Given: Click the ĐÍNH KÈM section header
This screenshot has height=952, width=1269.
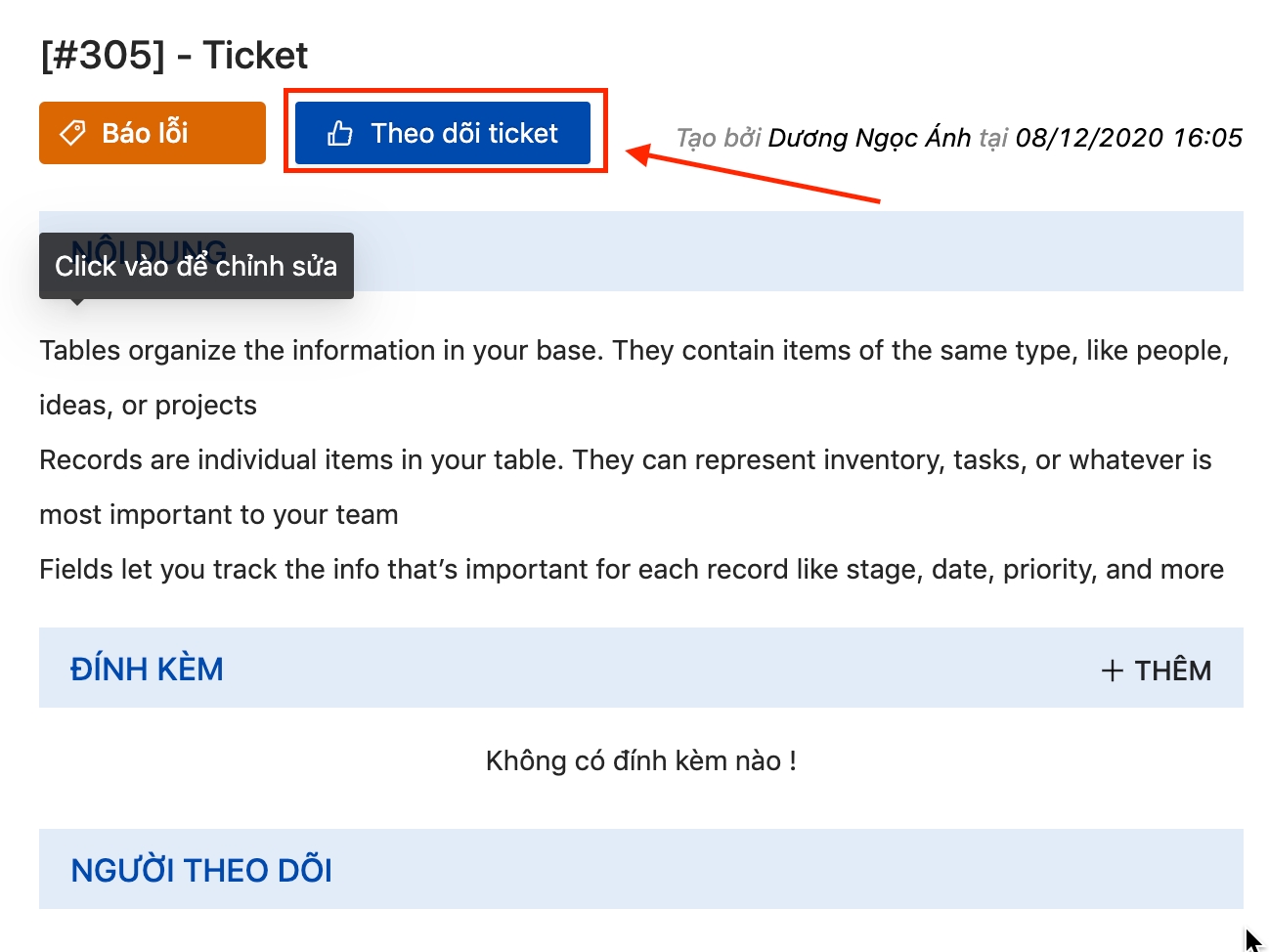Looking at the screenshot, I should [147, 670].
